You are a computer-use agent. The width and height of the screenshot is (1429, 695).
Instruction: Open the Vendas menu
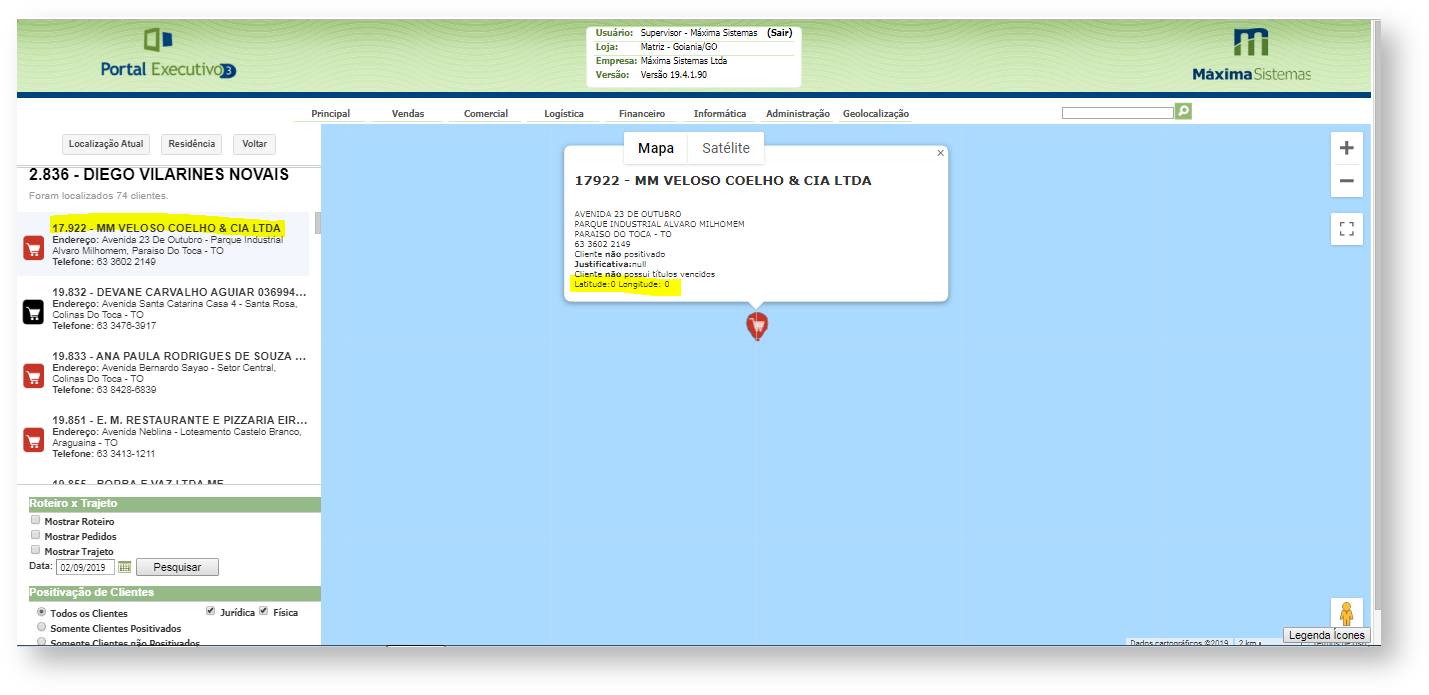point(408,114)
